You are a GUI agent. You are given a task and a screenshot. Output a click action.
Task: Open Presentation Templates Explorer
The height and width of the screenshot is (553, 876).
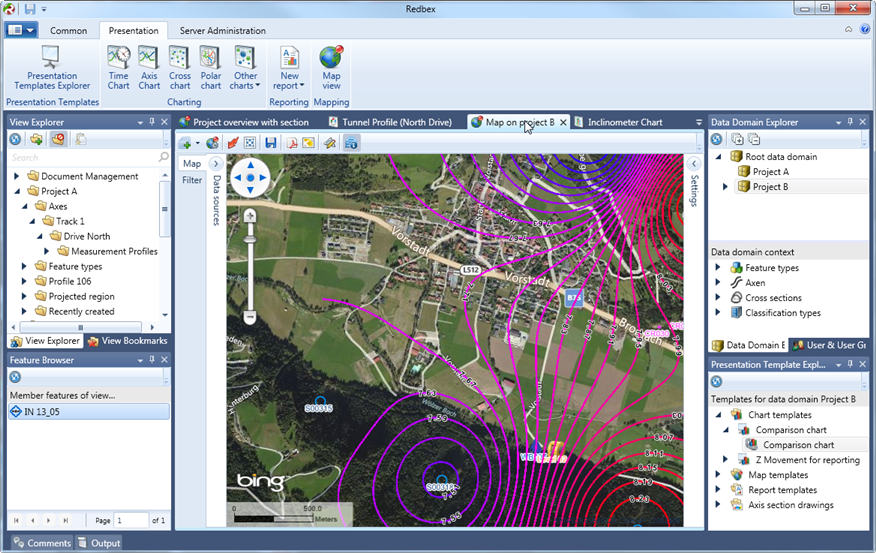pyautogui.click(x=52, y=66)
